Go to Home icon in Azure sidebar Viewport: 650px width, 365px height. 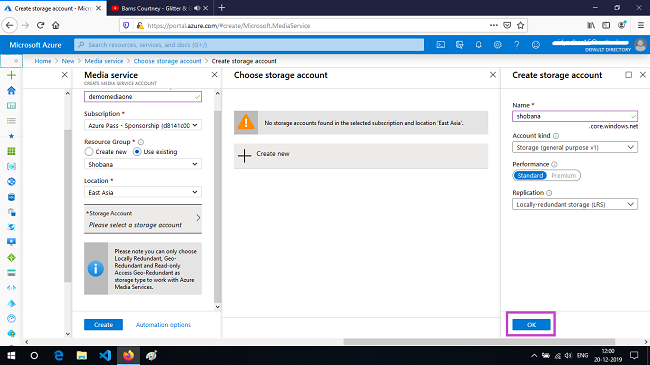click(12, 90)
